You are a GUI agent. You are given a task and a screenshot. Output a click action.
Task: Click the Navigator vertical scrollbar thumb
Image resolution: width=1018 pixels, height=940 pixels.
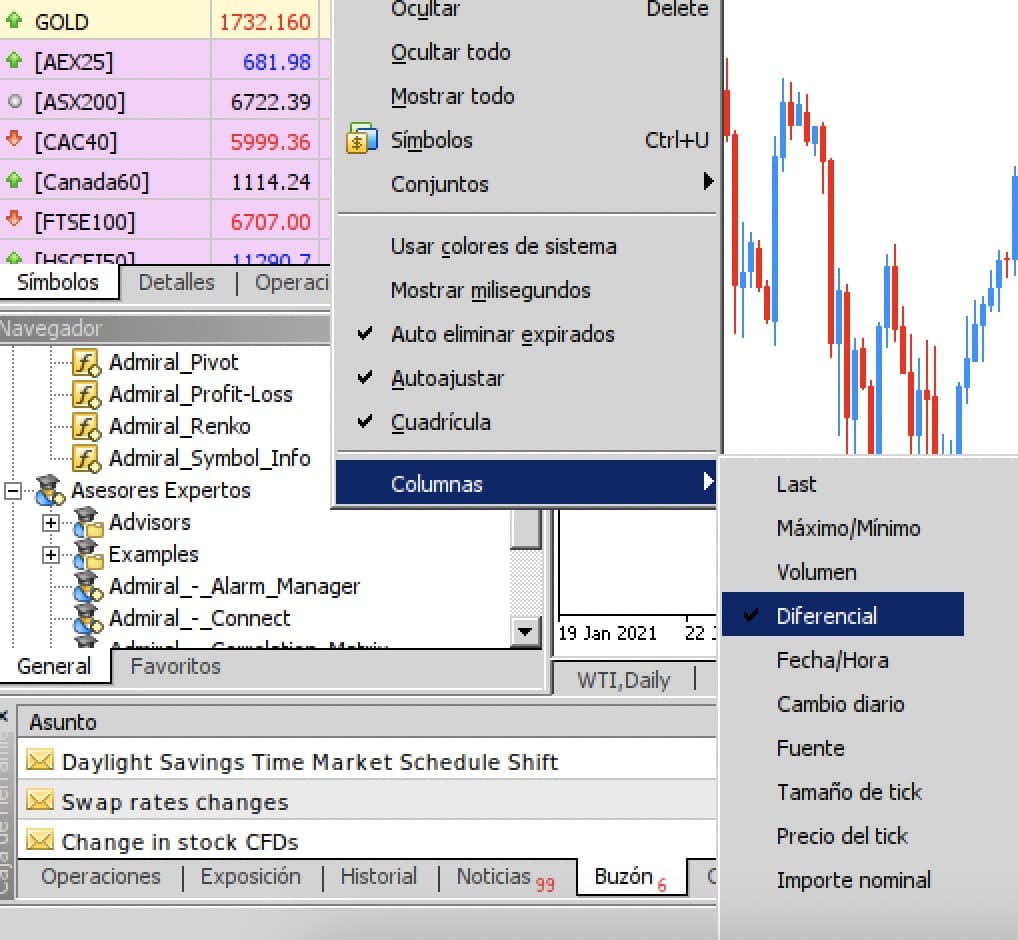(x=525, y=528)
